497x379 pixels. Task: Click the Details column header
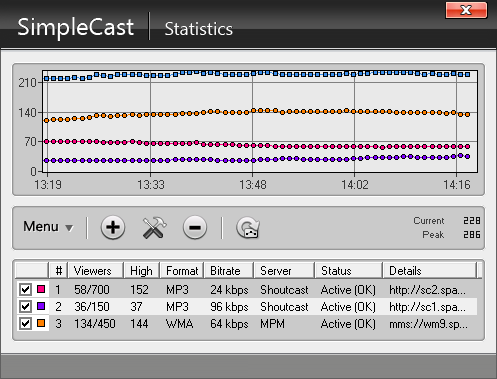(x=430, y=271)
